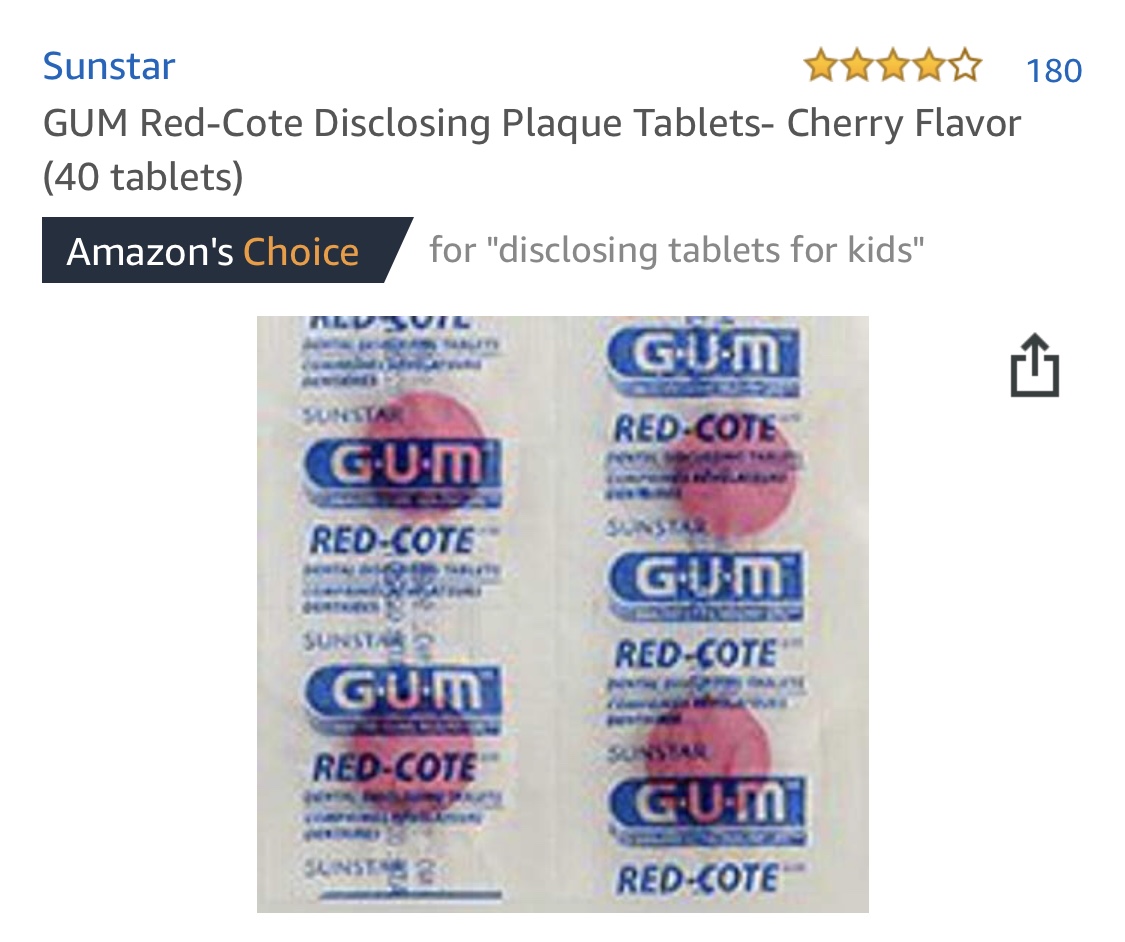Open GUM Red-Cote Disclosing Plaque Tablets title
The image size is (1125, 942).
tap(532, 149)
